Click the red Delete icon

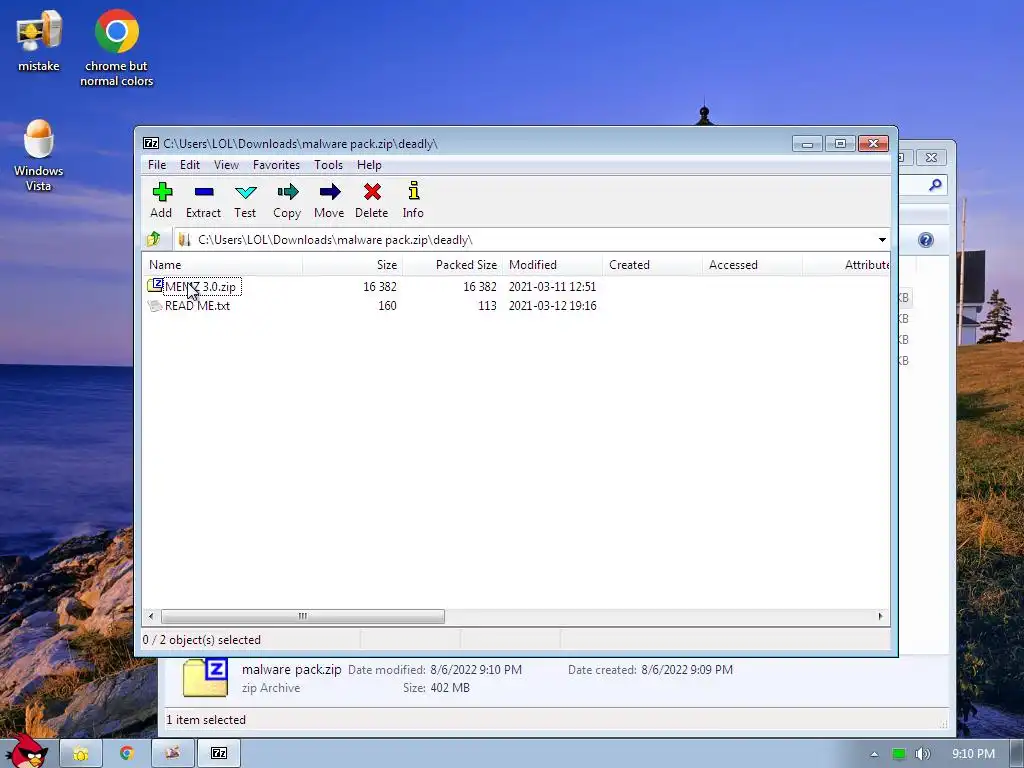coord(372,191)
